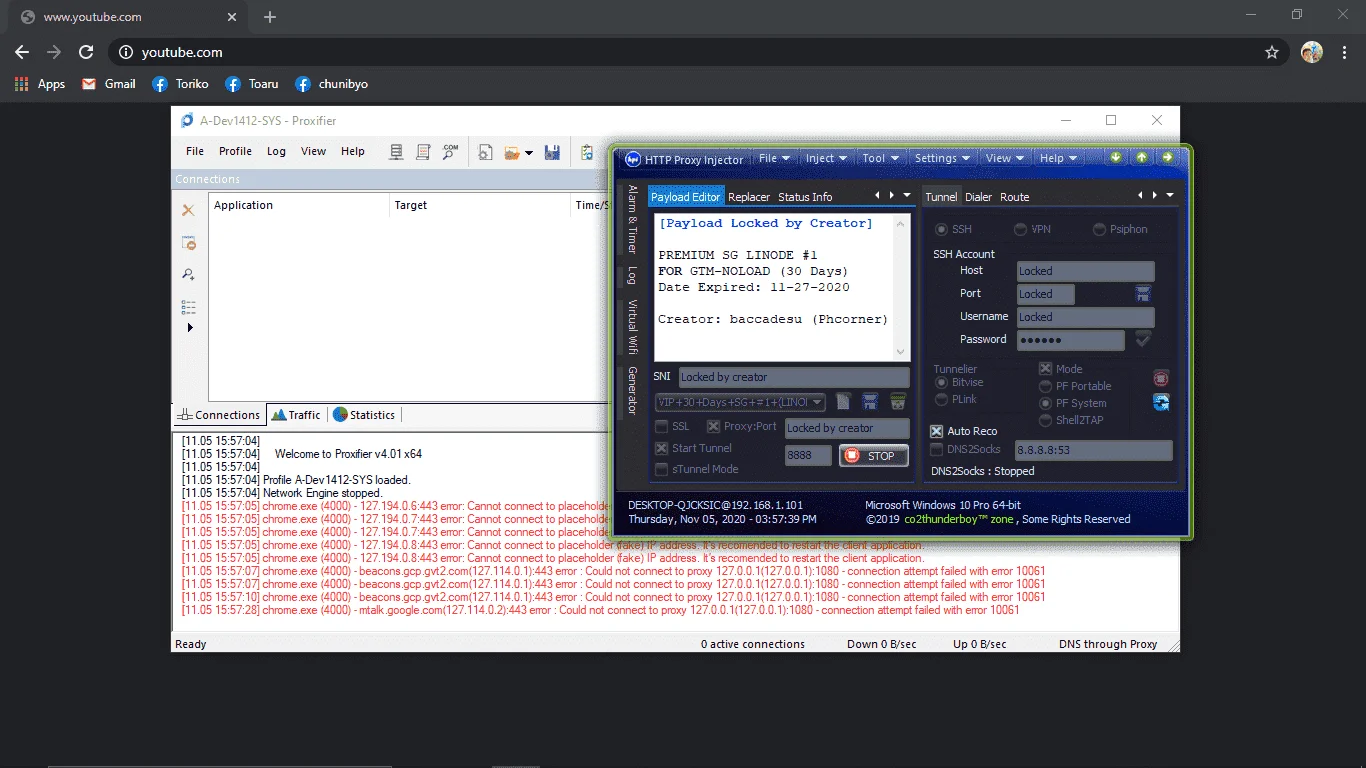This screenshot has width=1366, height=768.
Task: Enable the sTunnel Mode checkbox
Action: [x=661, y=470]
